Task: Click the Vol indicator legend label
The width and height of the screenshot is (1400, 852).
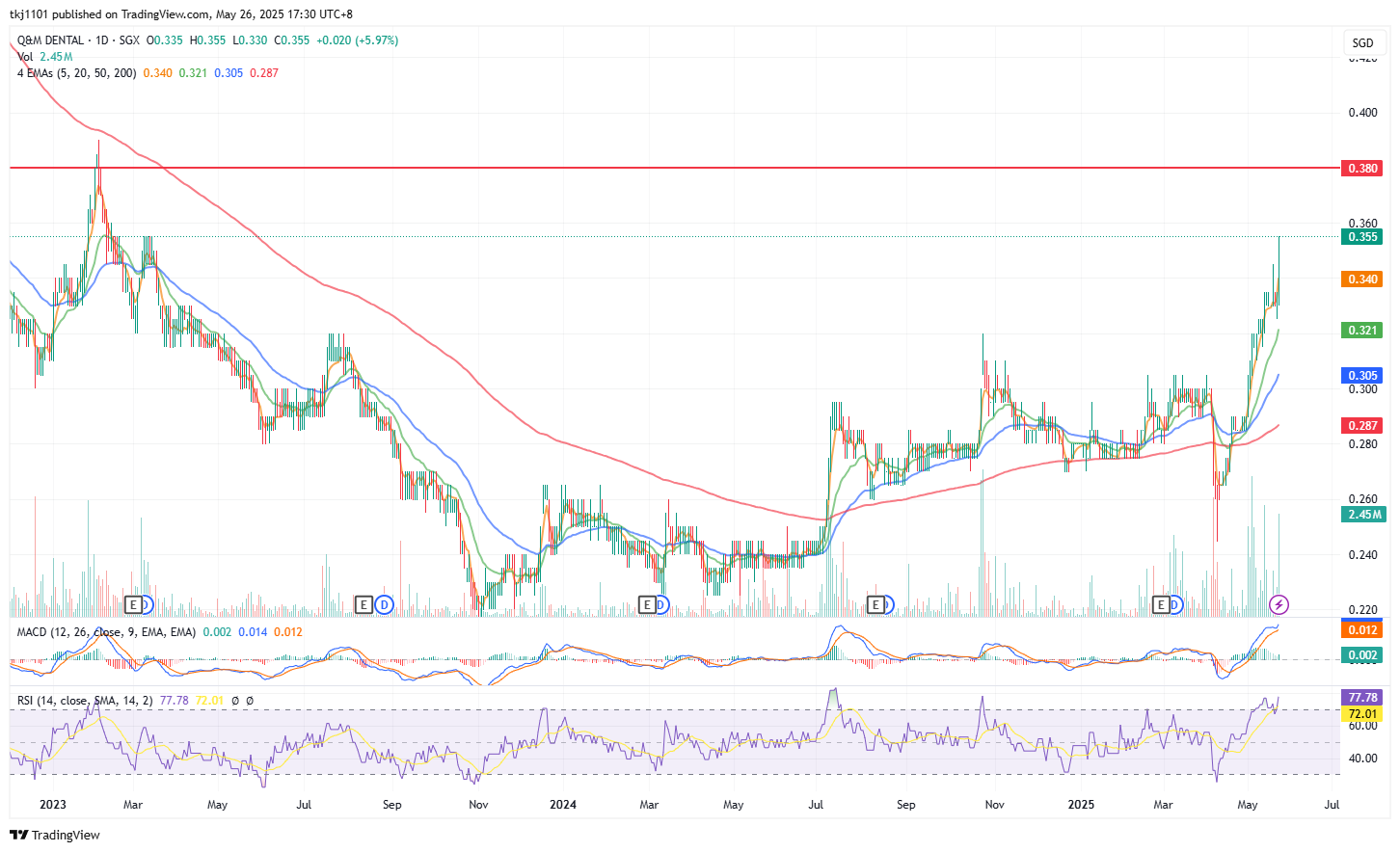Action: click(x=25, y=57)
